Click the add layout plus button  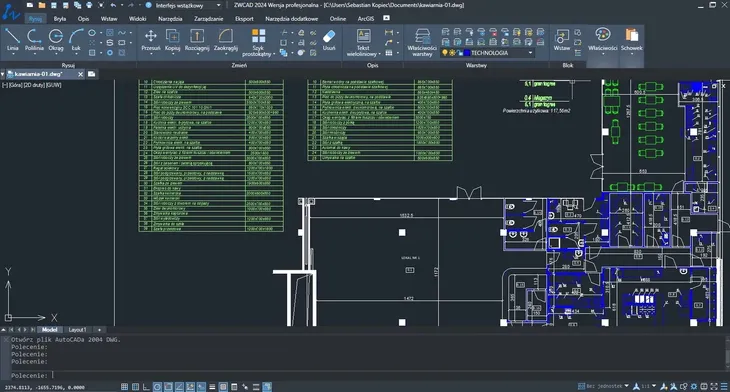99,330
